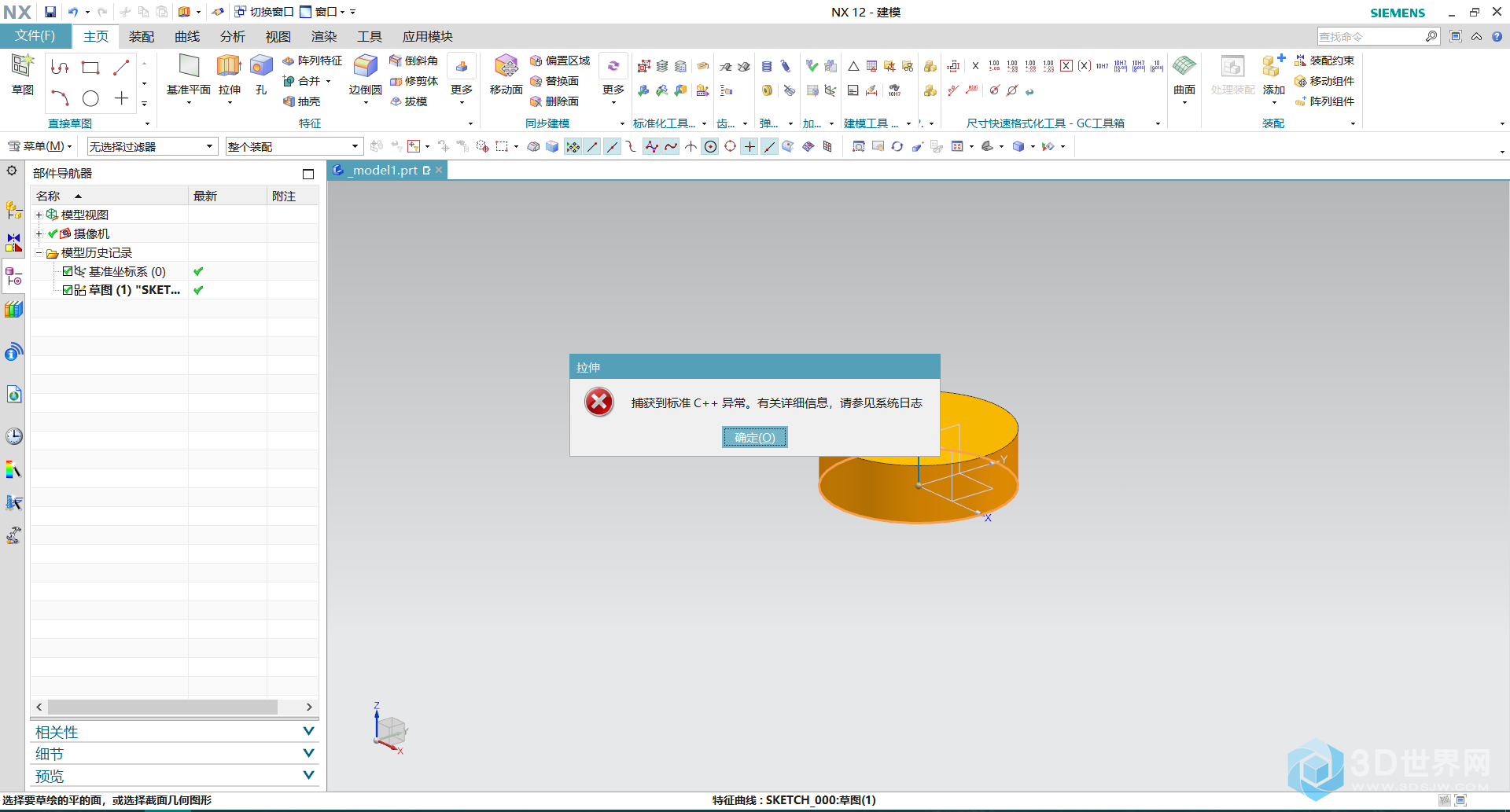Screen dimensions: 1510x812
Task: Select the rectangle sketch tool
Action: coord(90,68)
